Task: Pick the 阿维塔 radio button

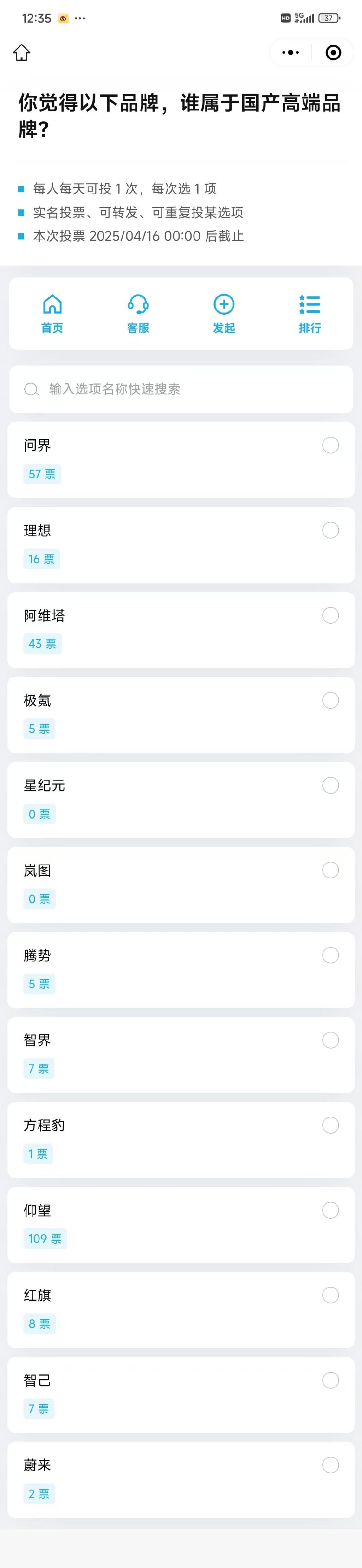Action: (330, 616)
